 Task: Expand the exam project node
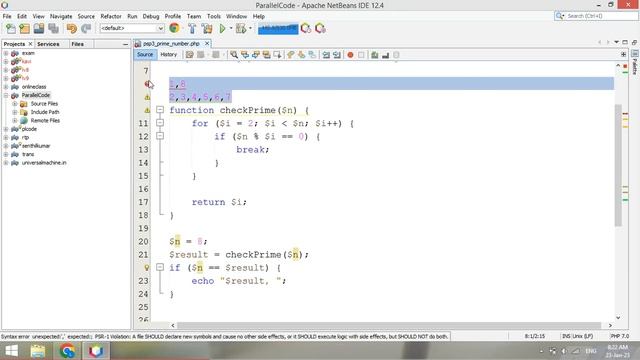coord(6,53)
